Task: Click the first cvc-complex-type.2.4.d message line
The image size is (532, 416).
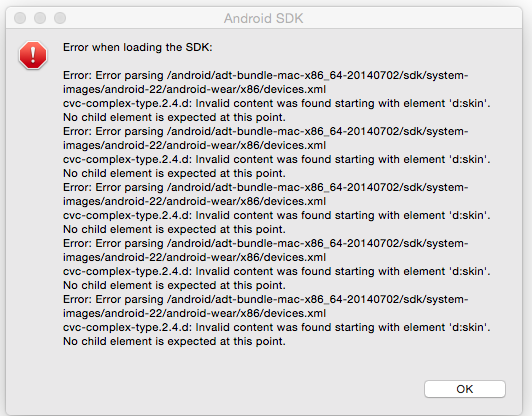Action: [x=277, y=103]
